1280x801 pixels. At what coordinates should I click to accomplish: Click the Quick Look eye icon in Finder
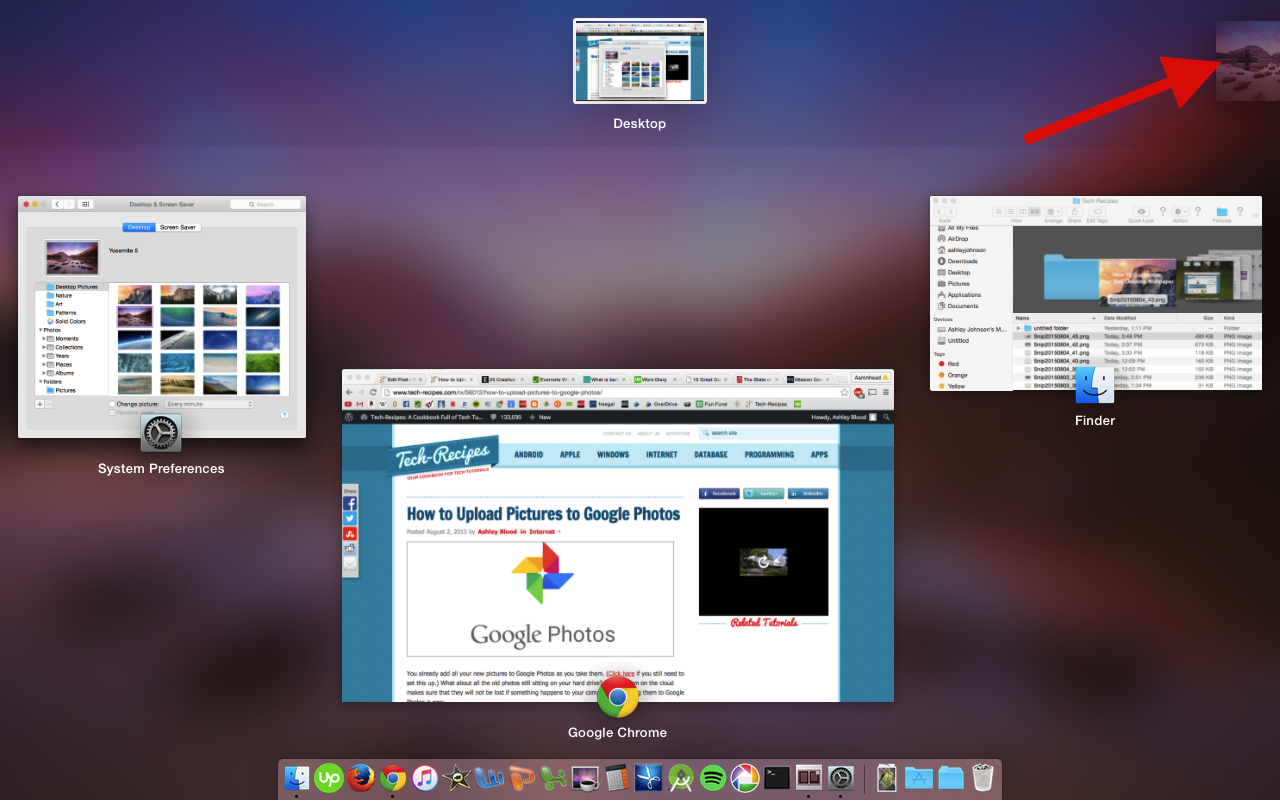tap(1141, 211)
